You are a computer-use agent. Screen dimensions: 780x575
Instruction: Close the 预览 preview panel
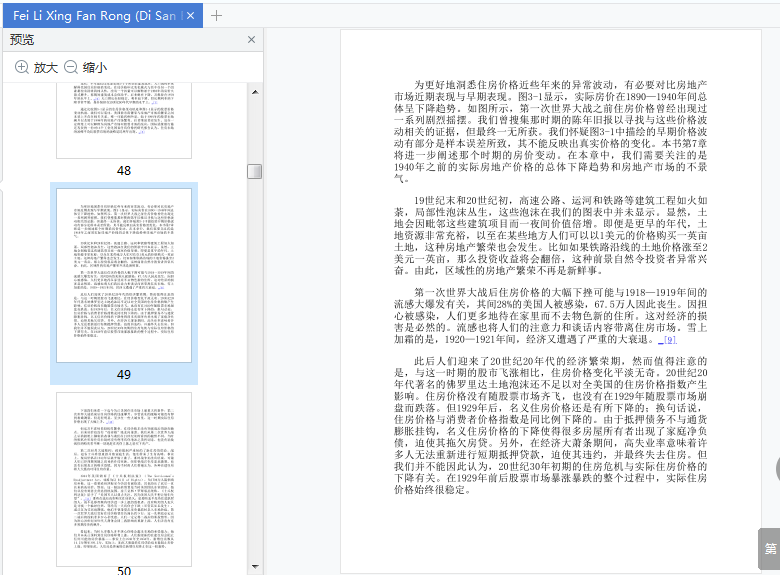tap(251, 40)
